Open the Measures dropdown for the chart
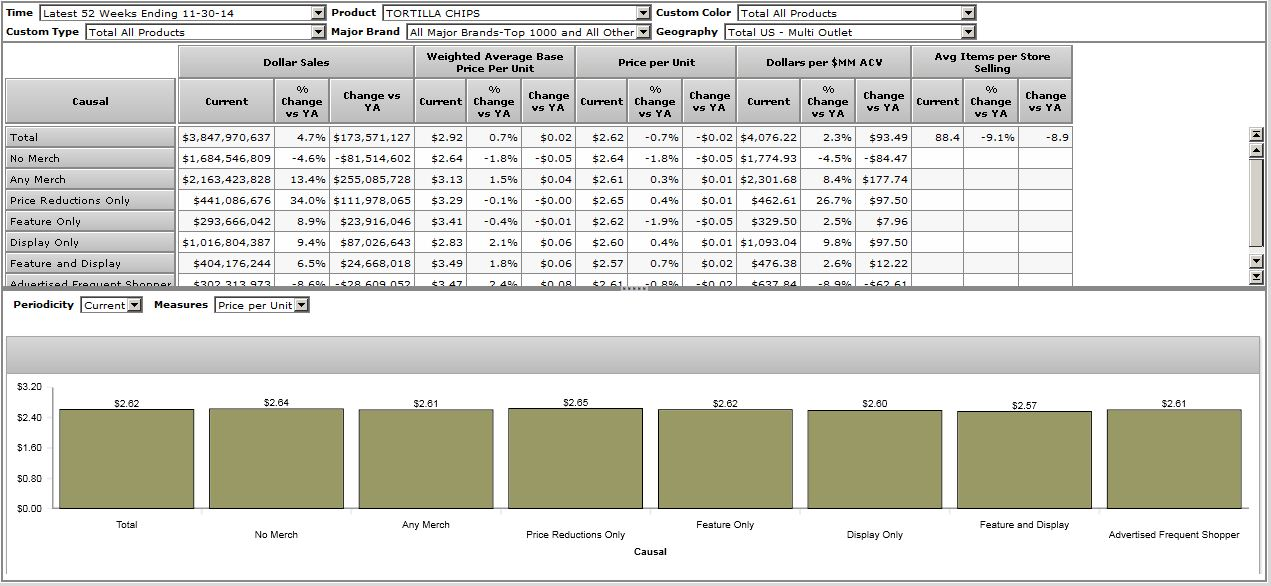 coord(302,305)
